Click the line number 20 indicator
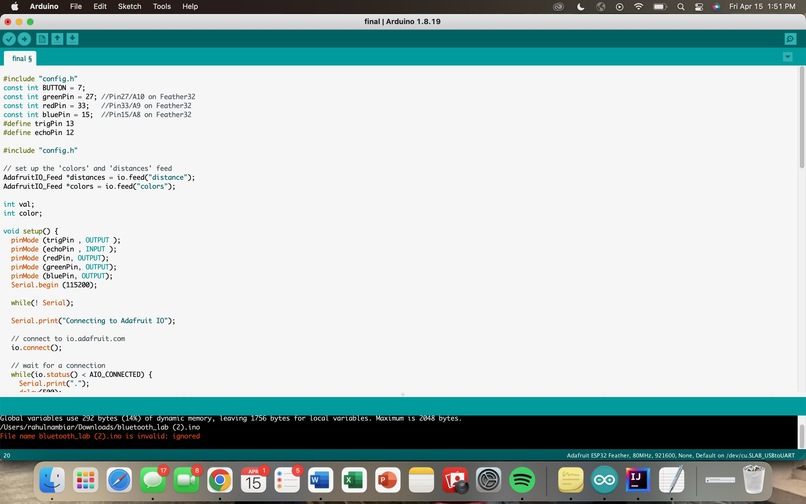The height and width of the screenshot is (504, 806). [7, 455]
